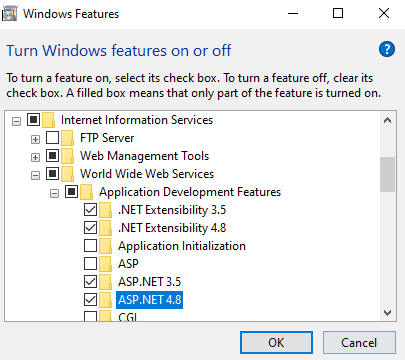Click the Application Development Features folder icon
Image resolution: width=405 pixels, height=360 pixels.
coord(87,192)
